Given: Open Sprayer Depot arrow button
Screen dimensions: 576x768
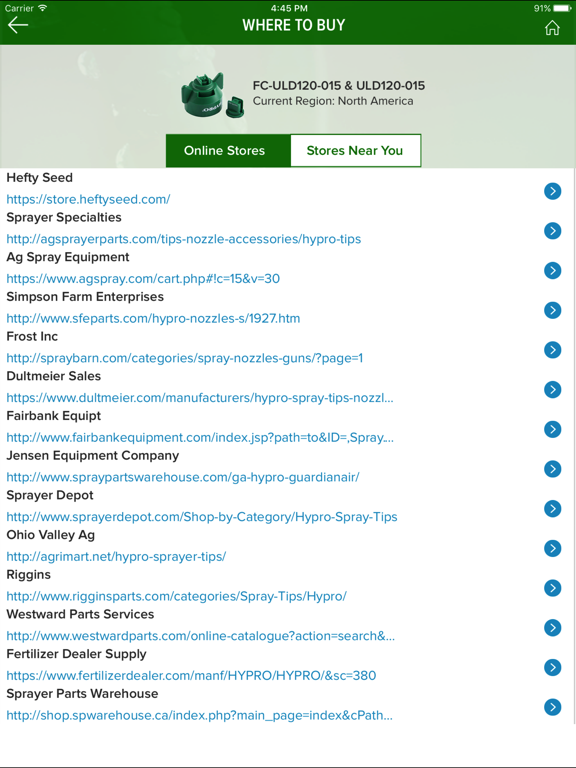Looking at the screenshot, I should pos(552,508).
